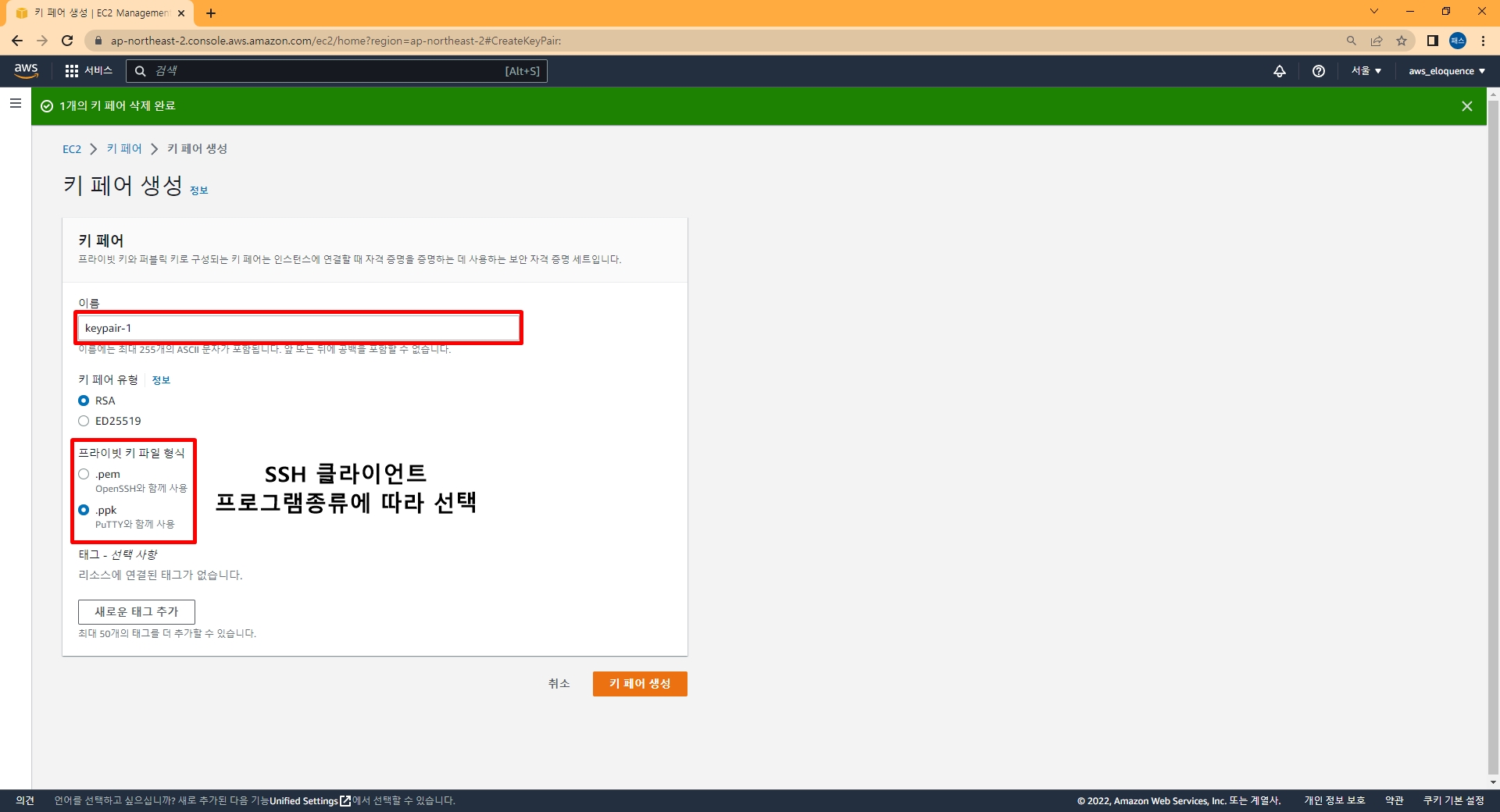1500x812 pixels.
Task: Select the ED25519 key pair type
Action: (84, 421)
